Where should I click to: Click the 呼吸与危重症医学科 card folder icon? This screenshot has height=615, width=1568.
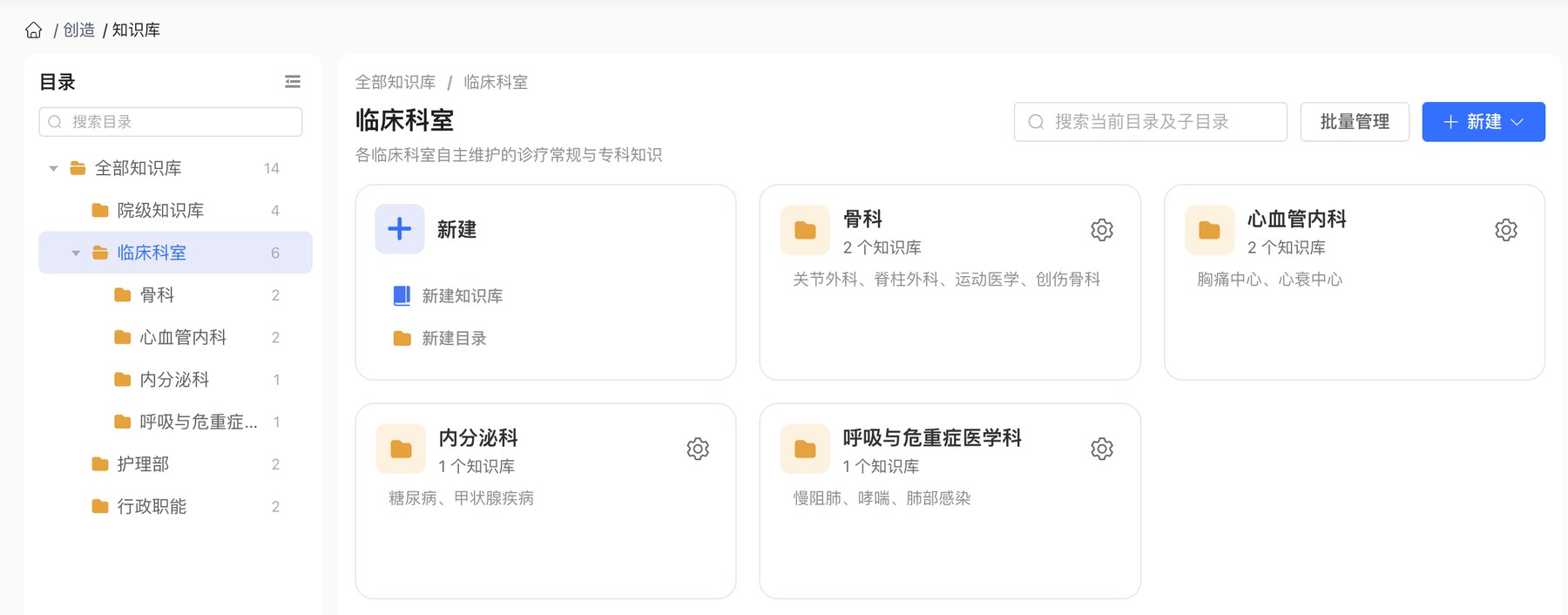click(805, 449)
